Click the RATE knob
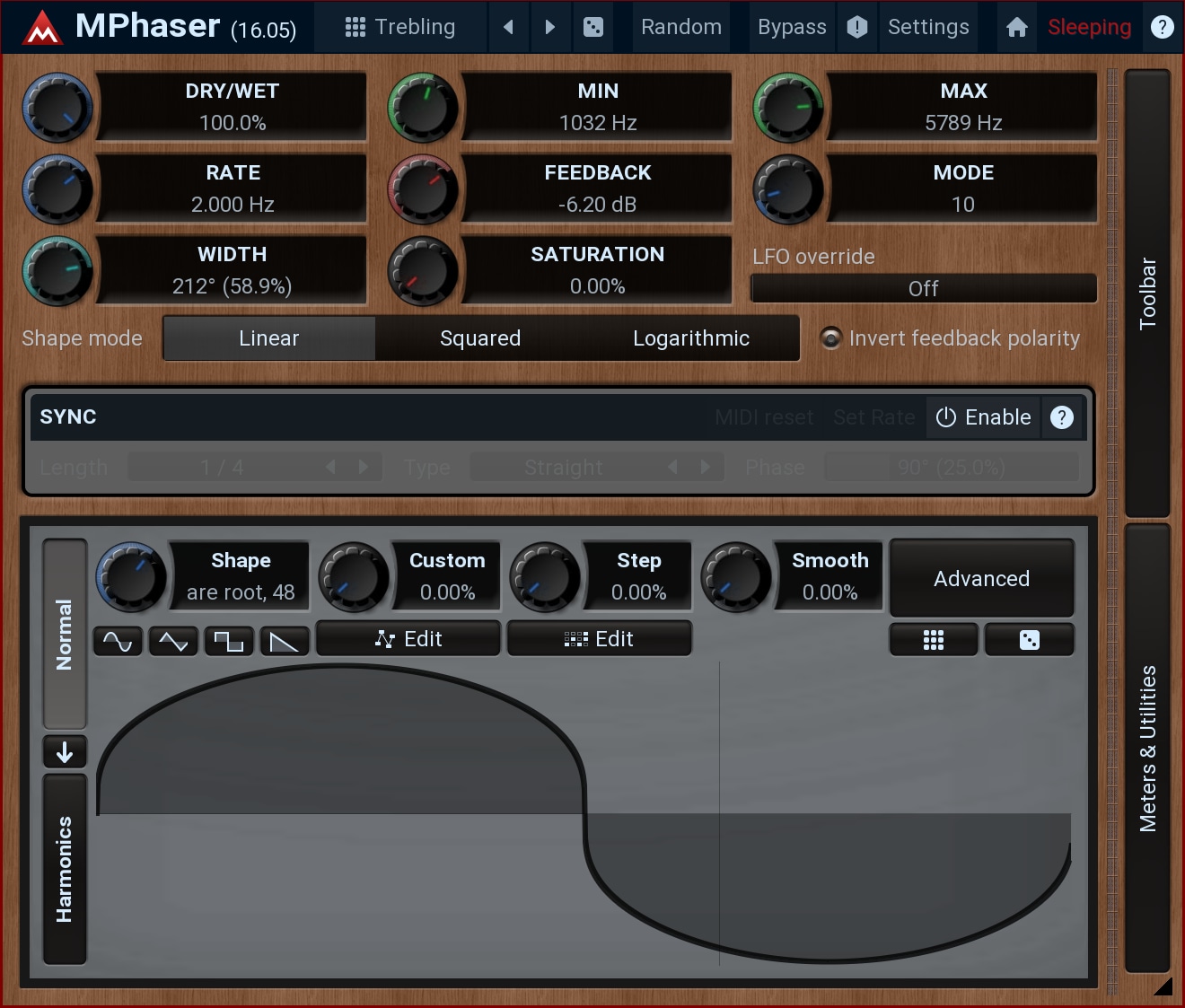Viewport: 1185px width, 1008px height. coord(57,189)
